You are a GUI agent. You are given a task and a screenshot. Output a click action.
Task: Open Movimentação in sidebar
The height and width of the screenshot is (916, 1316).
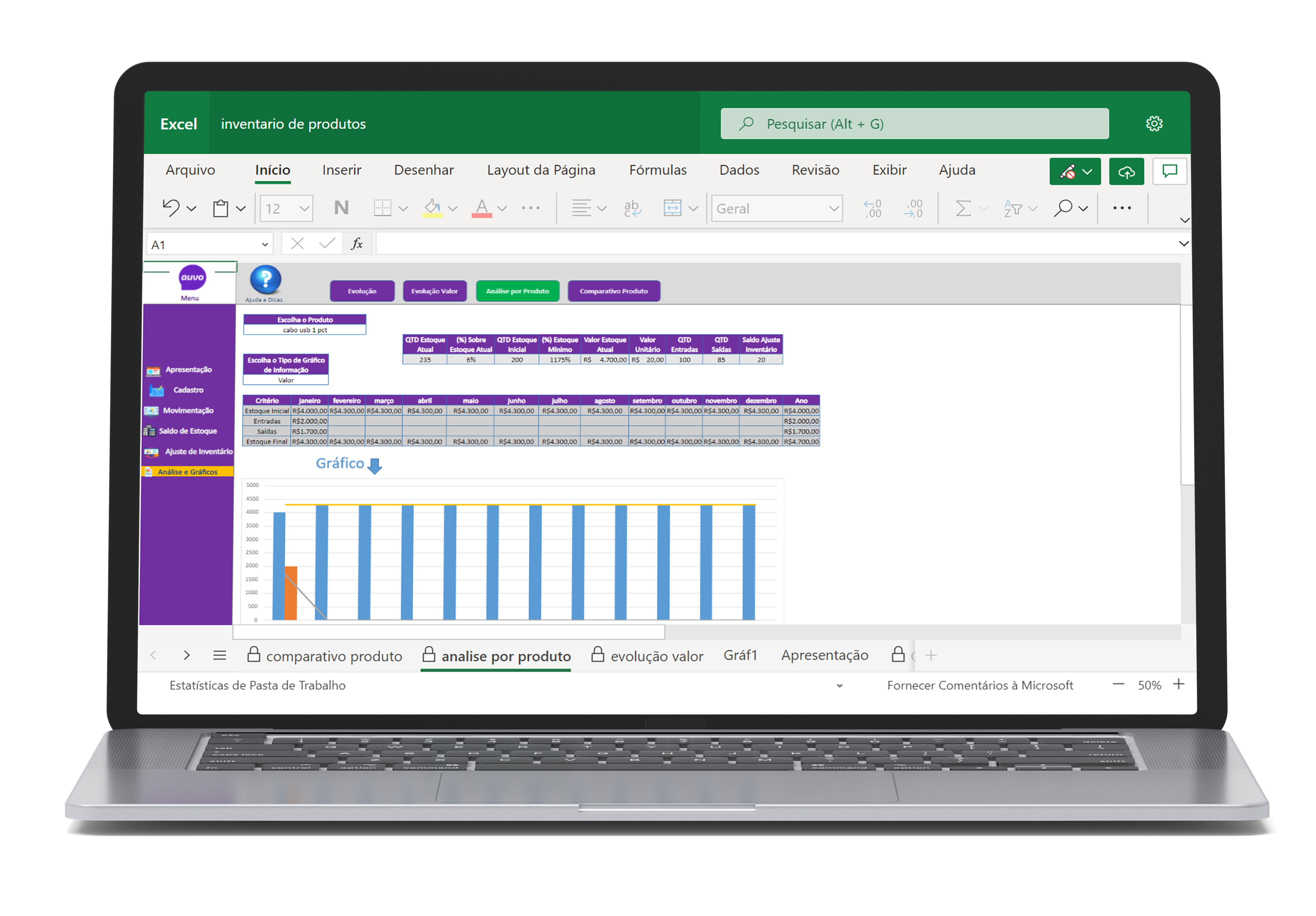click(x=188, y=410)
